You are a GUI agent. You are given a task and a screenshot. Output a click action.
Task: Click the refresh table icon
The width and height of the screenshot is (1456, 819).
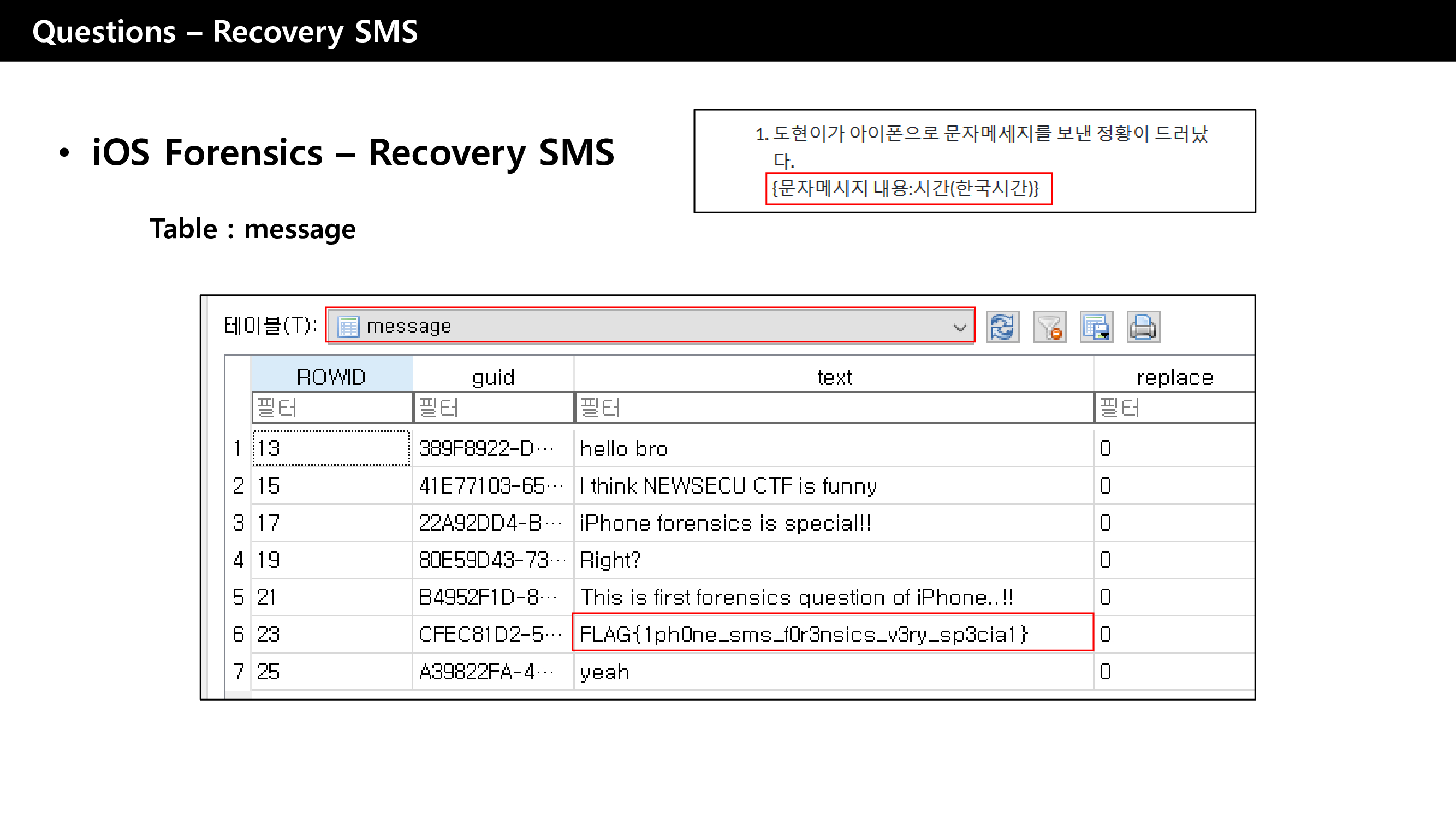[x=1002, y=327]
